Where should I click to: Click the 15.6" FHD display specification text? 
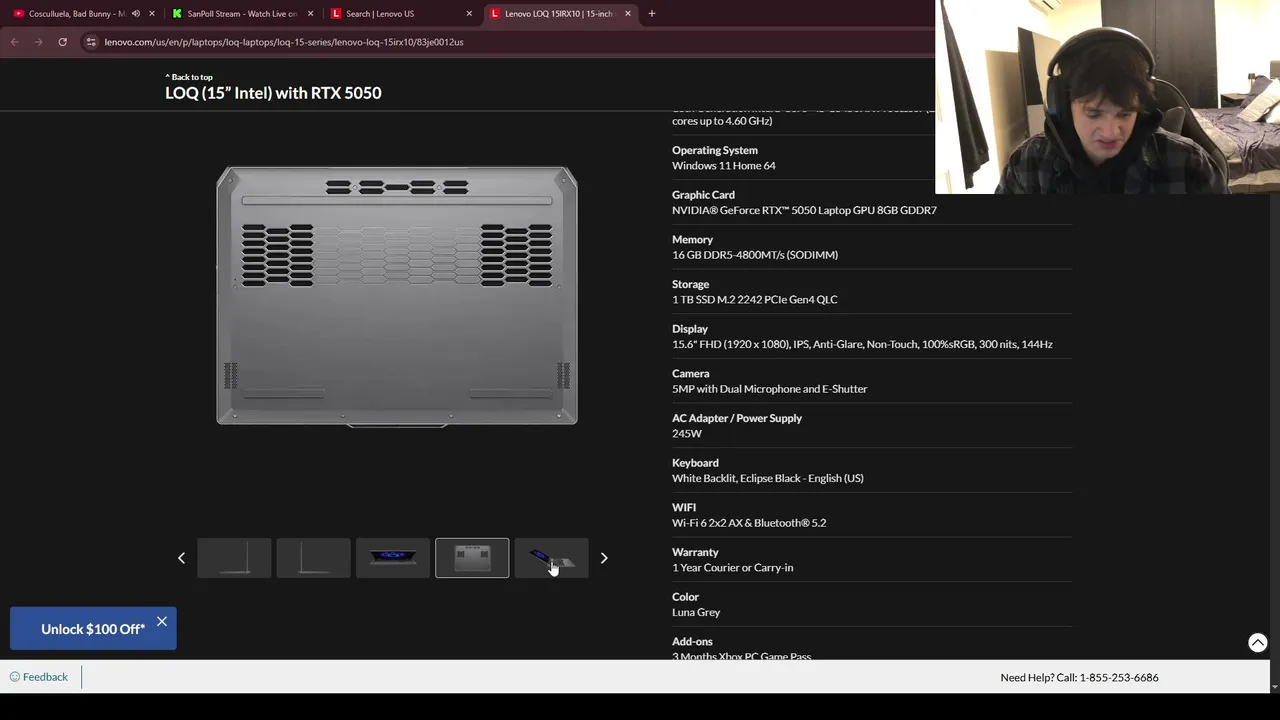pyautogui.click(x=862, y=344)
